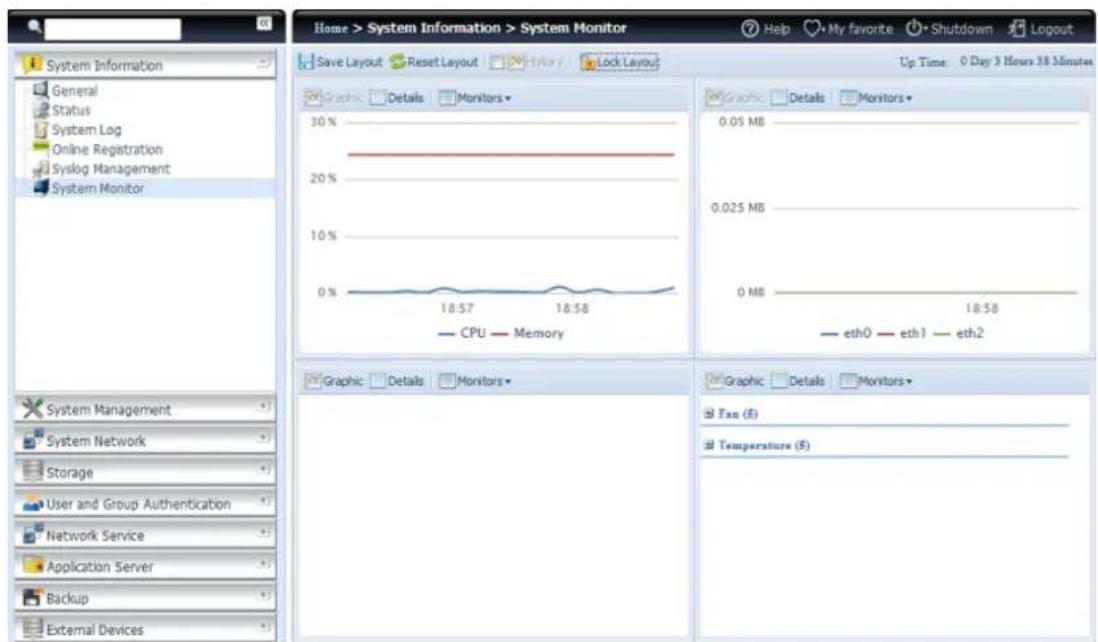Click the System Log icon
This screenshot has height=642, width=1098.
click(x=41, y=130)
